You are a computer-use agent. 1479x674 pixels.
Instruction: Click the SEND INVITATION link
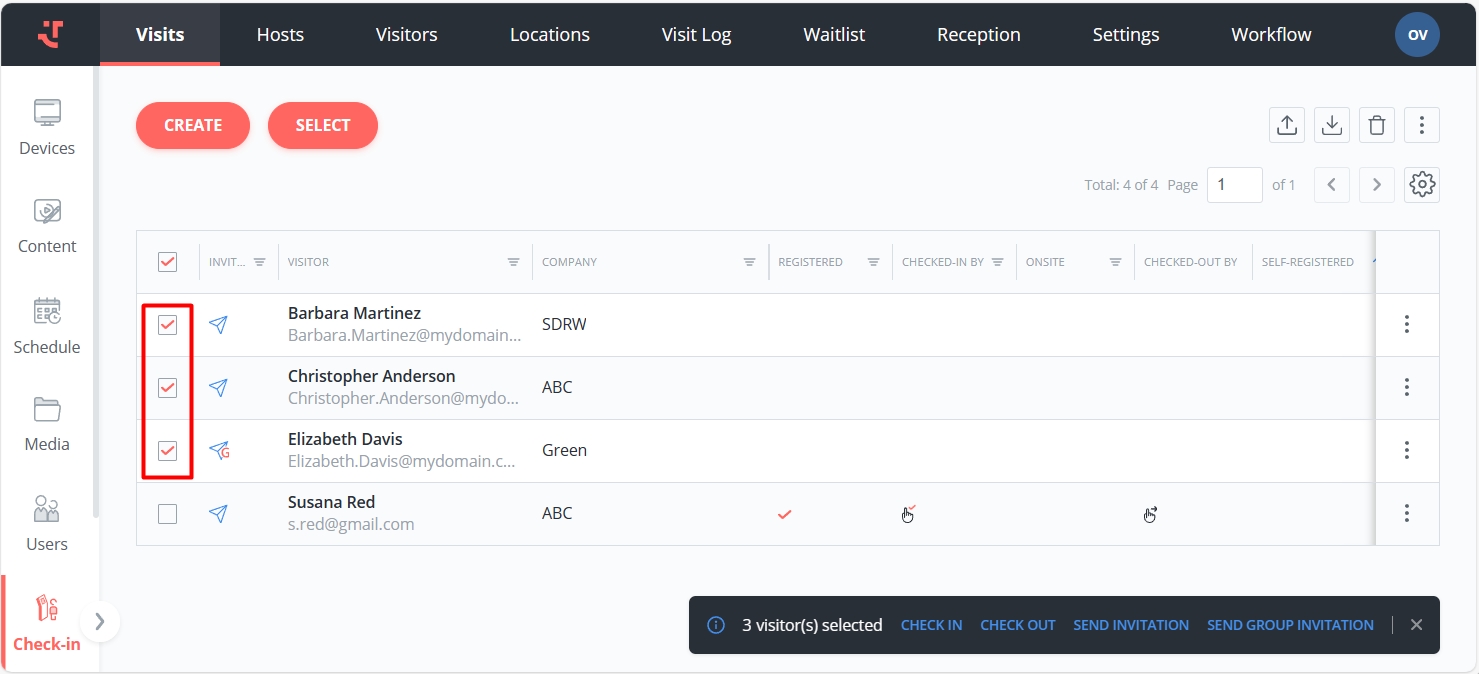coord(1131,625)
